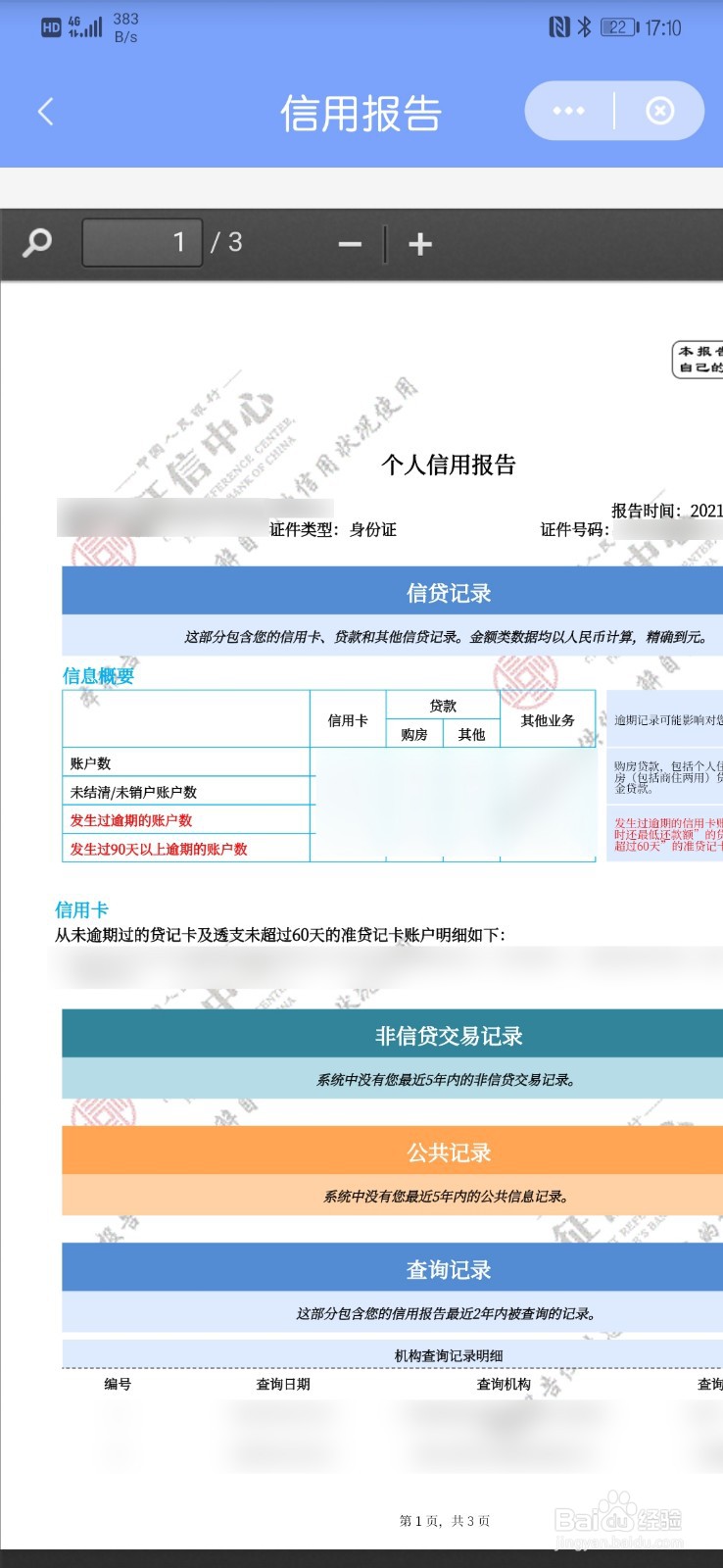The height and width of the screenshot is (1568, 723).
Task: Click the 发生过90天以上逾期的账户数 row label
Action: [159, 849]
